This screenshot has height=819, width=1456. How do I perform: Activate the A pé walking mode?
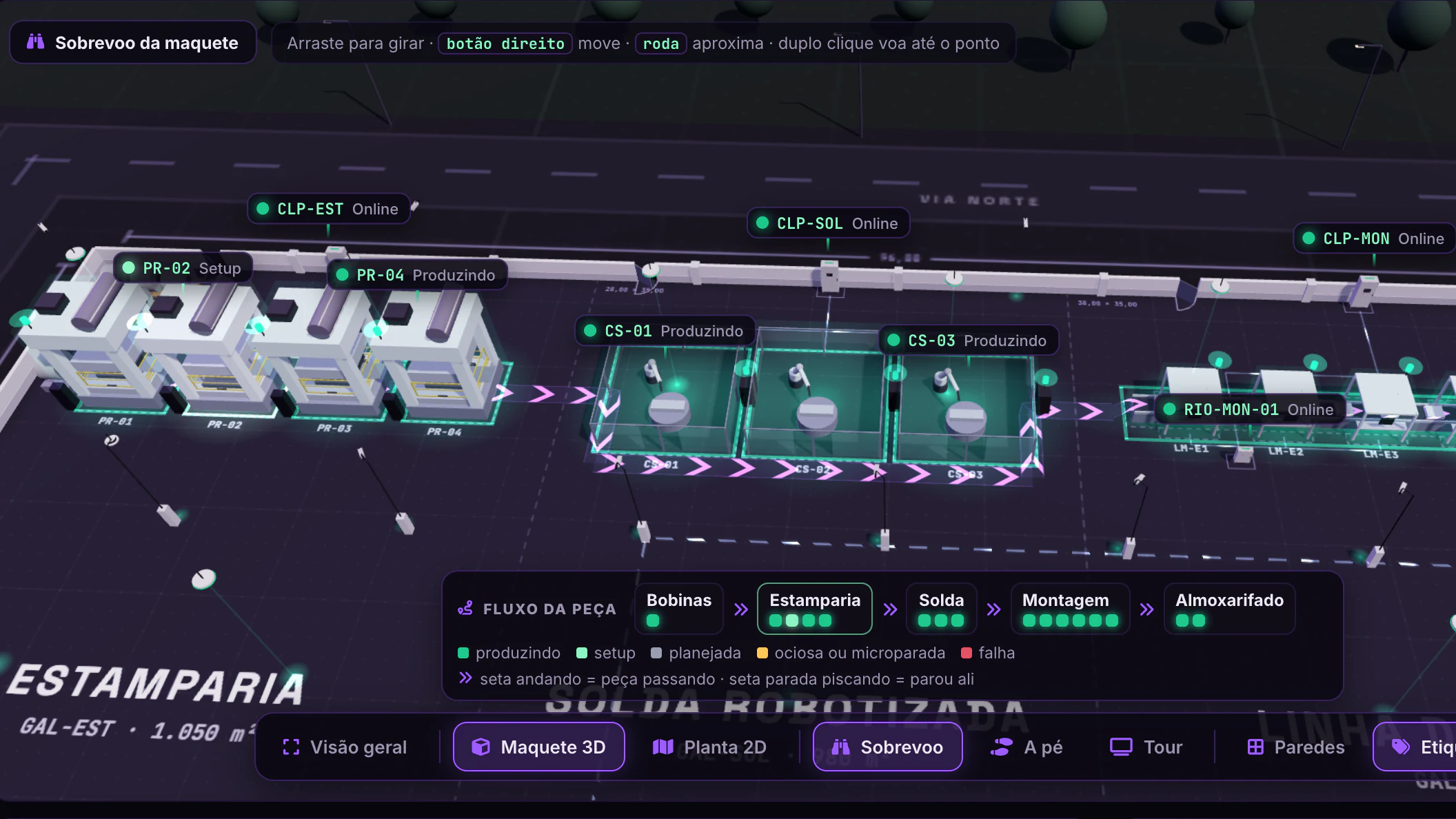(1027, 747)
